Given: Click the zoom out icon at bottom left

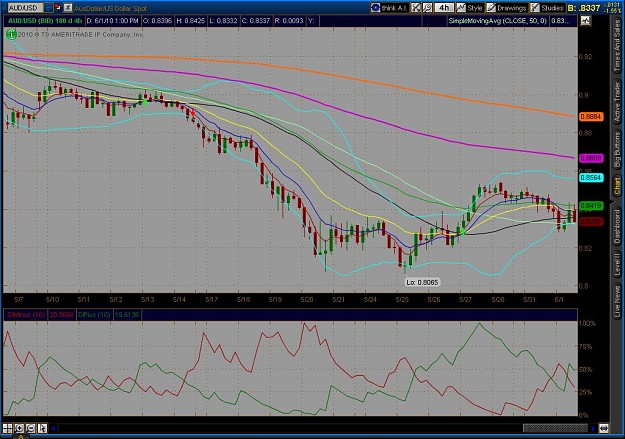Looking at the screenshot, I should coord(31,428).
